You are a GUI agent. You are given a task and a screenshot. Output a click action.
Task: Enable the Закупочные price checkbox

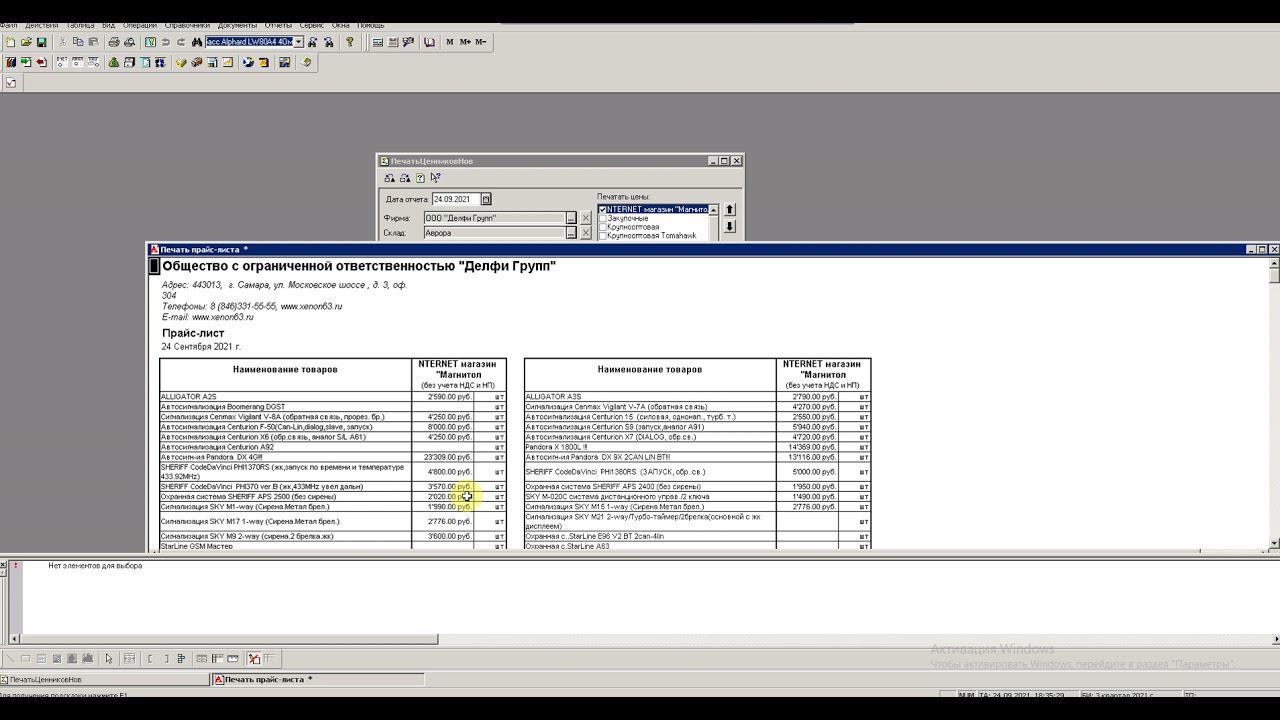[602, 218]
